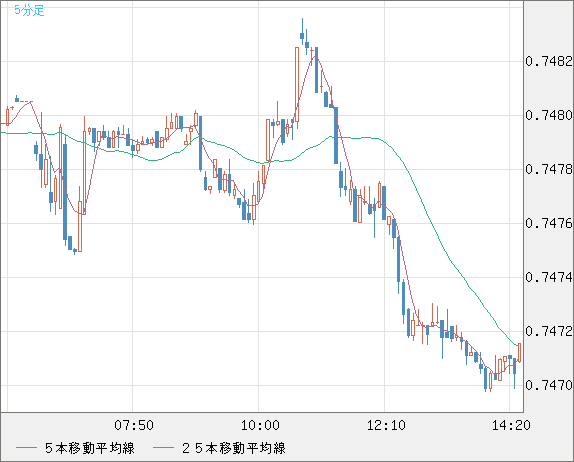Click the 5分足 timeframe label
The image size is (574, 462).
pos(29,10)
